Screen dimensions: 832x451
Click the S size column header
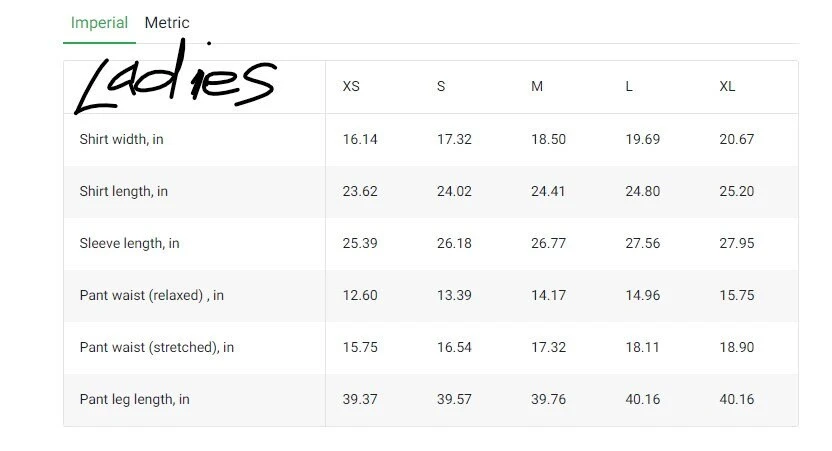[441, 87]
